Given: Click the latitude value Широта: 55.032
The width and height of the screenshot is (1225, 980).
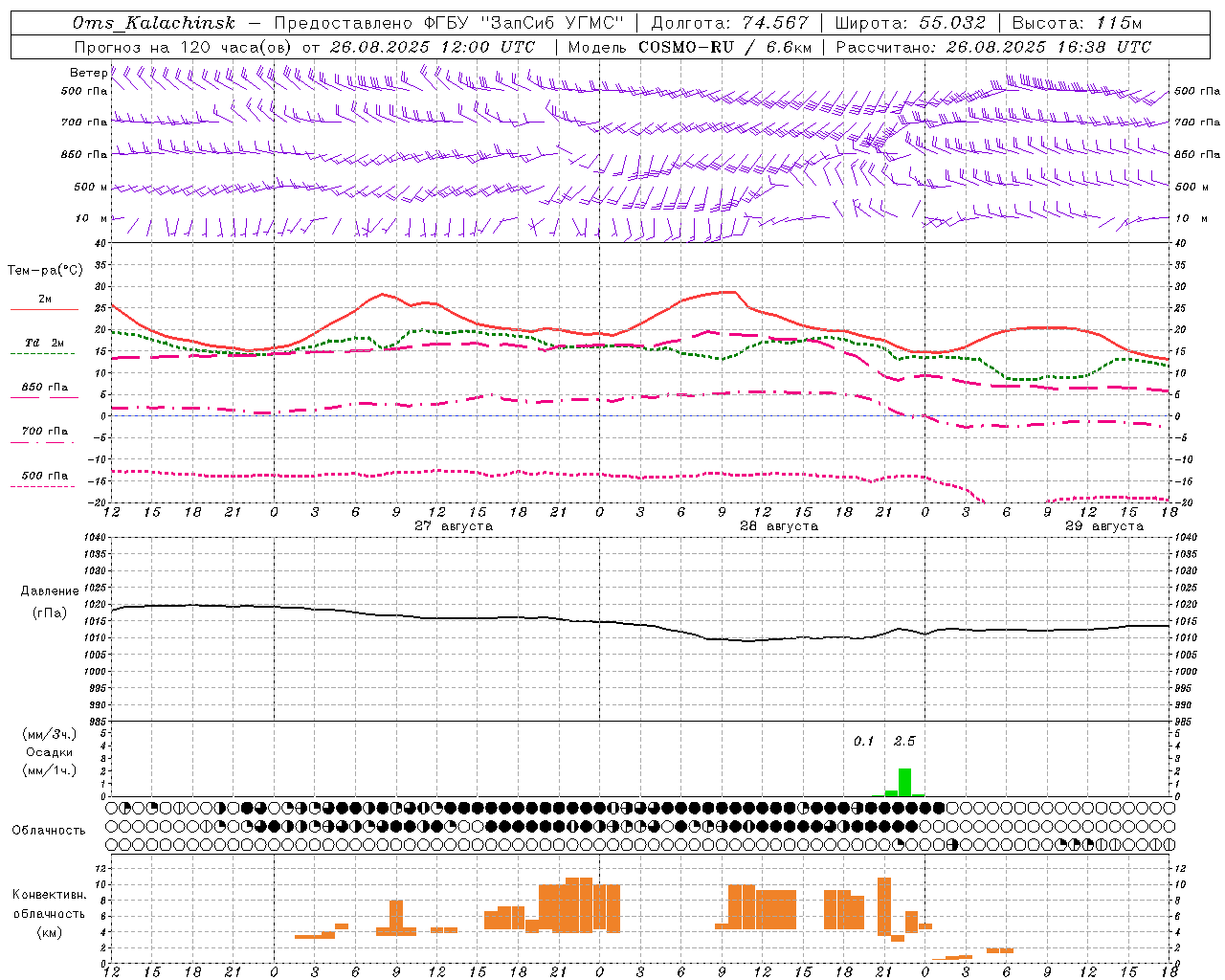Looking at the screenshot, I should pyautogui.click(x=910, y=24).
